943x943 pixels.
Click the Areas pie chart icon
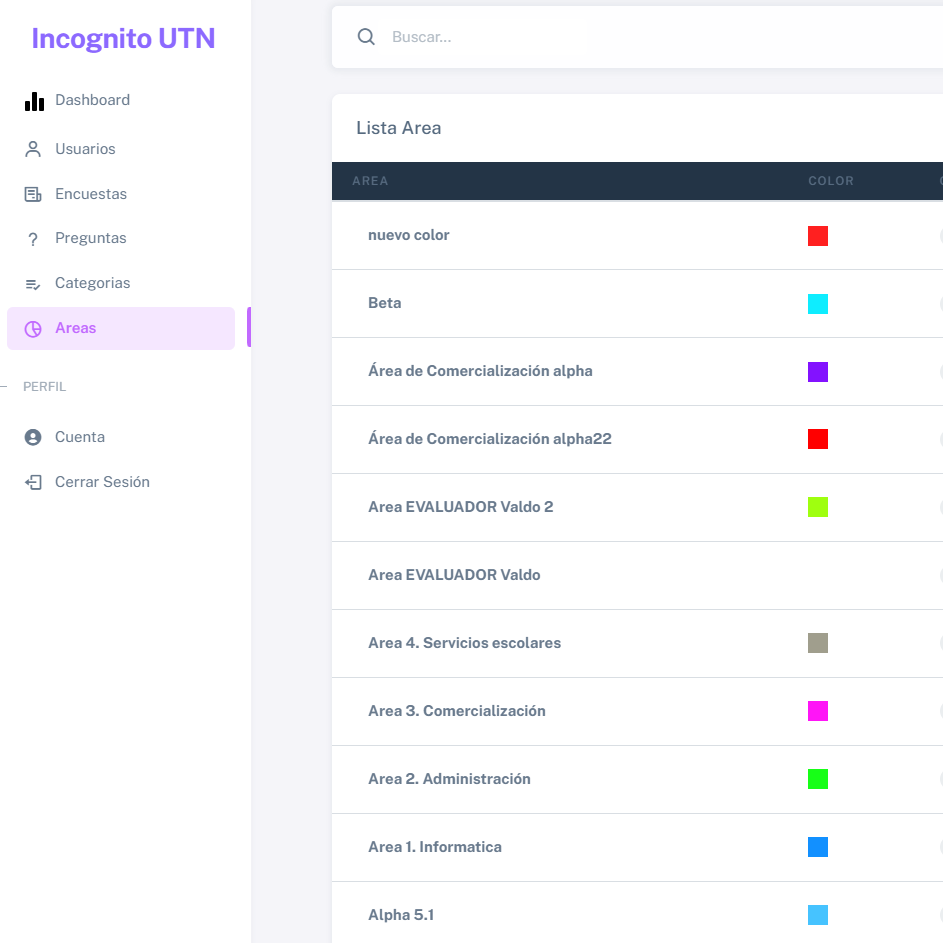point(33,329)
